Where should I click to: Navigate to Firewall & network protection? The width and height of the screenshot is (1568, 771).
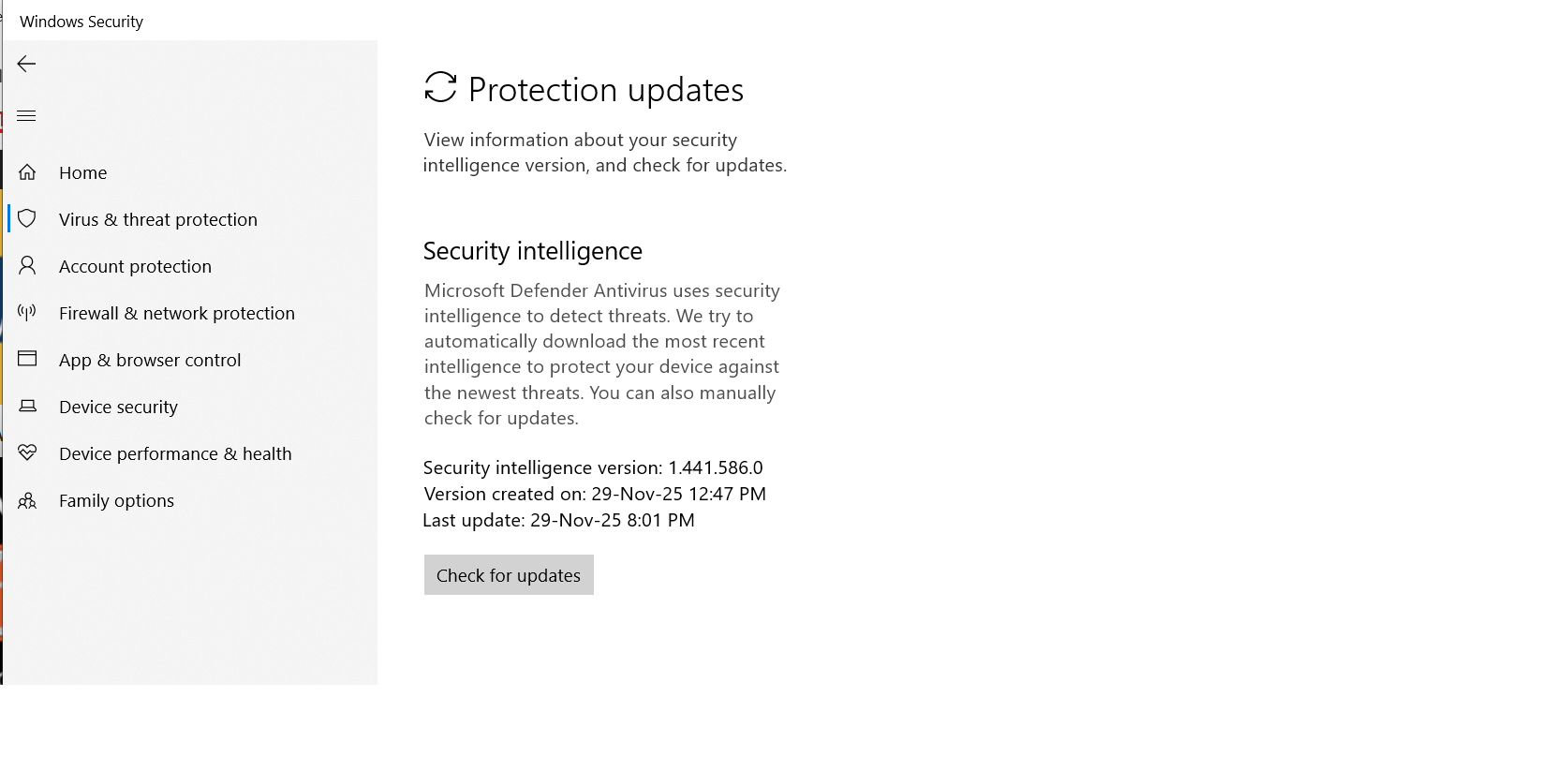[x=176, y=313]
